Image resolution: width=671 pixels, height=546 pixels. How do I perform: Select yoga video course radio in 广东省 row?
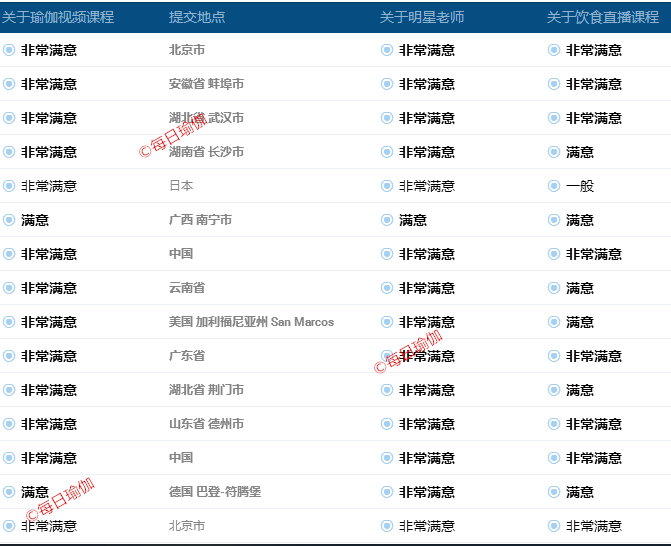click(x=9, y=356)
